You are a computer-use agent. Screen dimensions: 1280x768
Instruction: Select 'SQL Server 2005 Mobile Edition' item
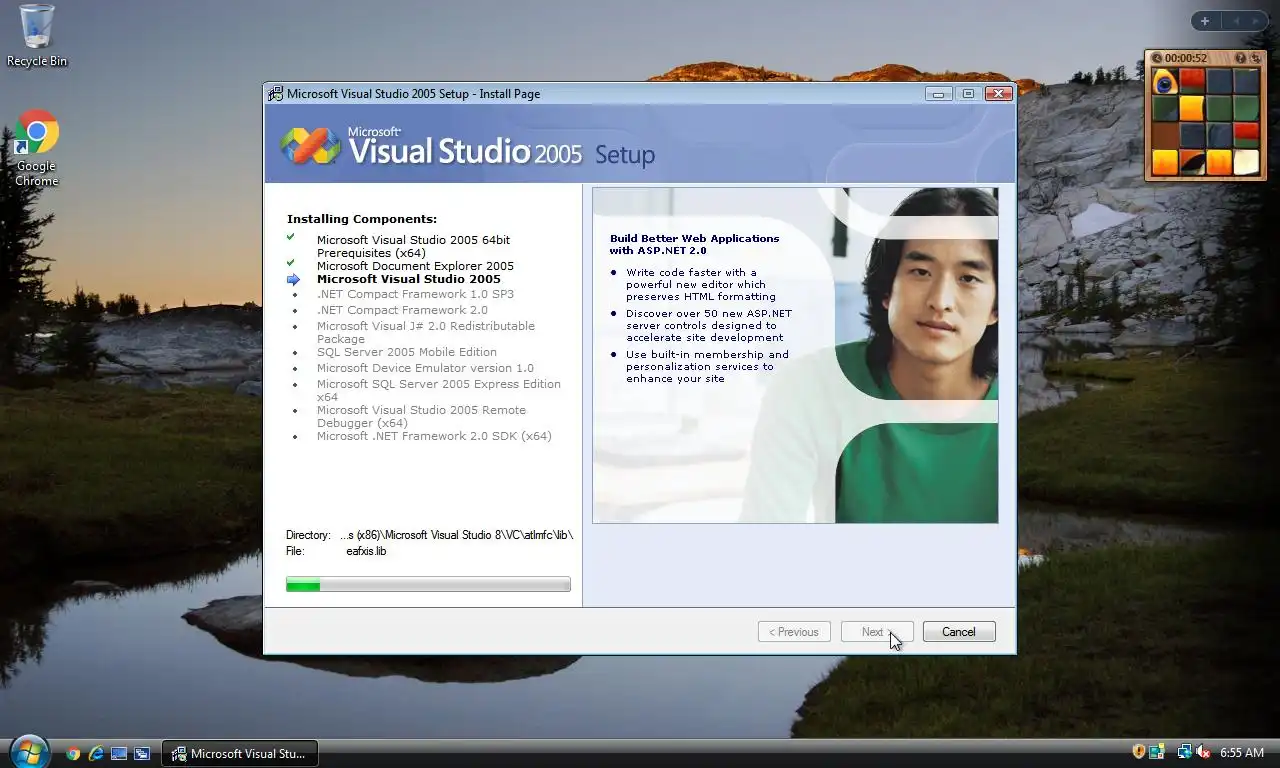click(x=407, y=352)
